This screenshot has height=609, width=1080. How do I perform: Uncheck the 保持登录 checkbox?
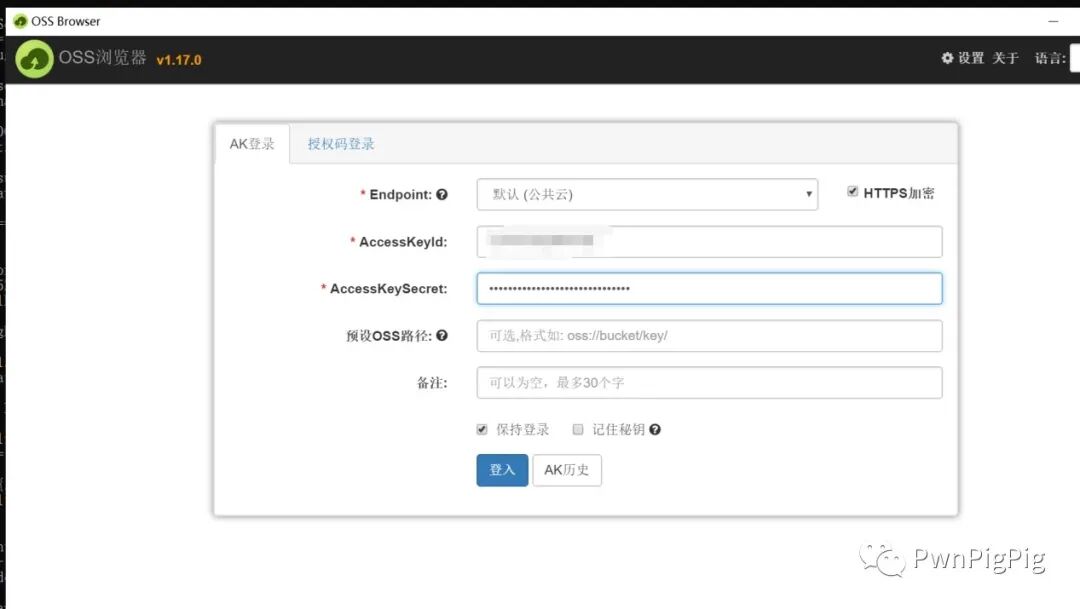(x=482, y=429)
